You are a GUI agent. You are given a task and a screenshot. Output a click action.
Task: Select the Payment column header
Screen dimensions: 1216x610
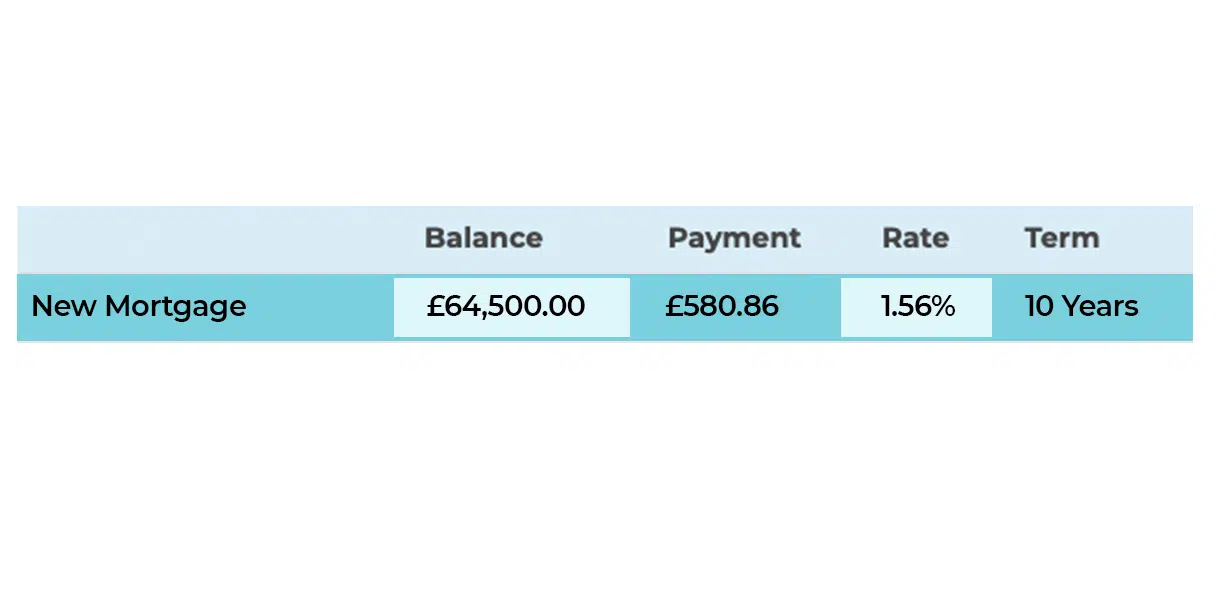[734, 238]
